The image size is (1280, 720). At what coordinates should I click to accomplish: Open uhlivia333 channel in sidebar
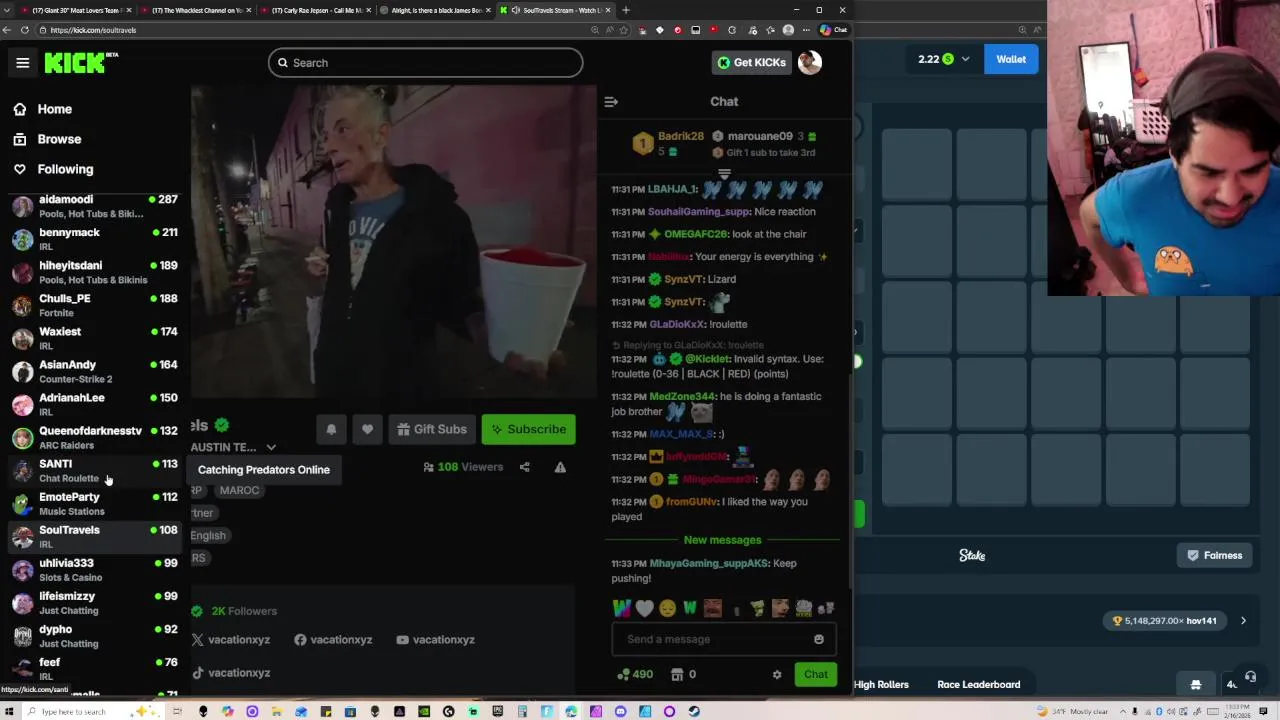click(x=95, y=569)
